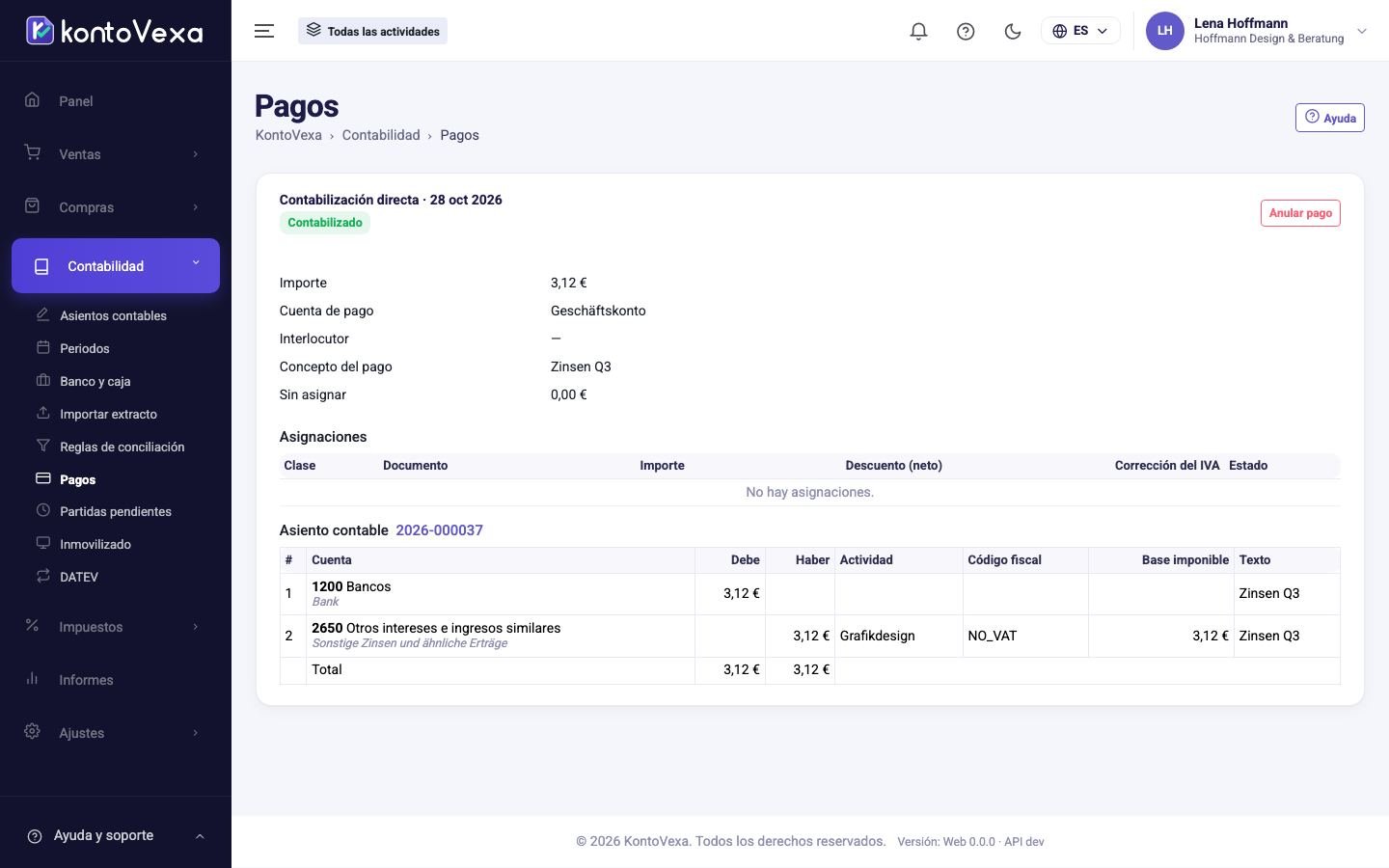Select the 2650 Otros intereses account row
This screenshot has width=1389, height=868.
[809, 637]
